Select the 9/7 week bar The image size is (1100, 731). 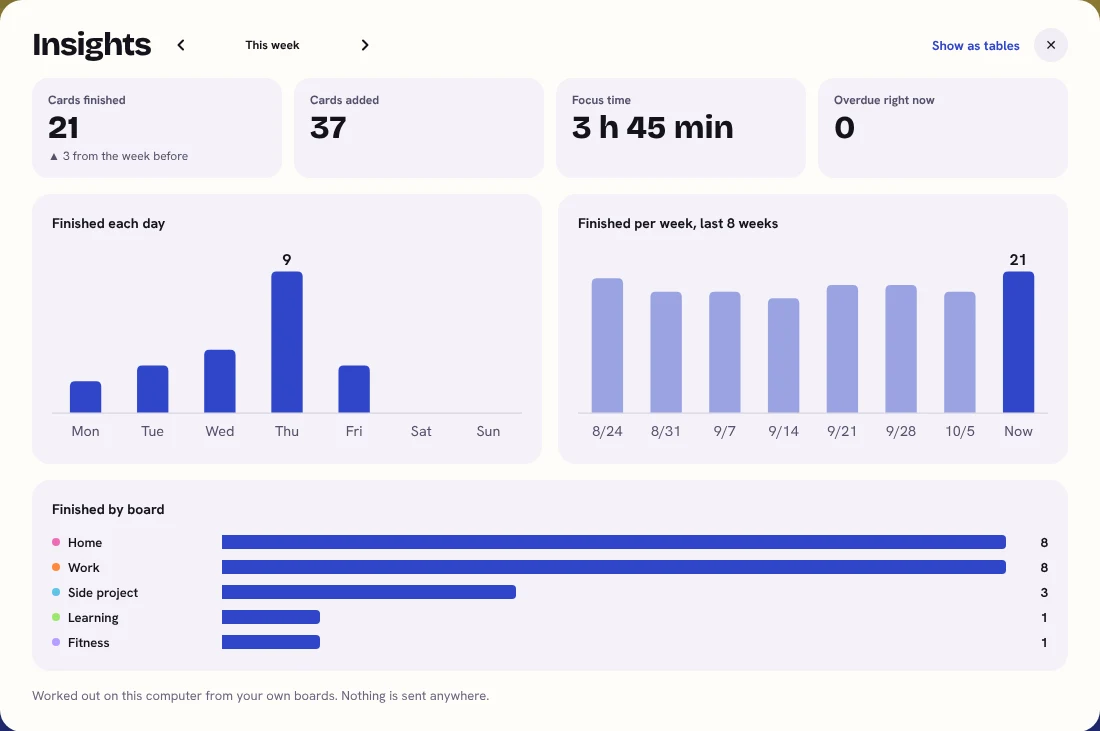point(725,352)
